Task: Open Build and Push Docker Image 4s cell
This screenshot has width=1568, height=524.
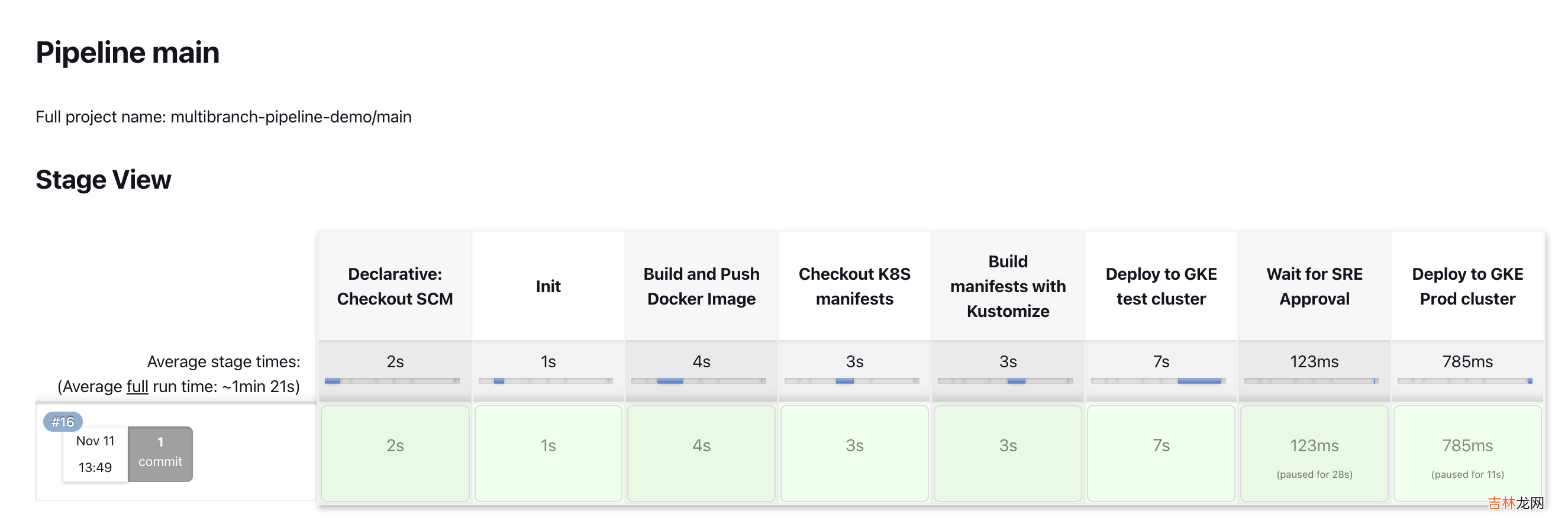Action: point(701,453)
